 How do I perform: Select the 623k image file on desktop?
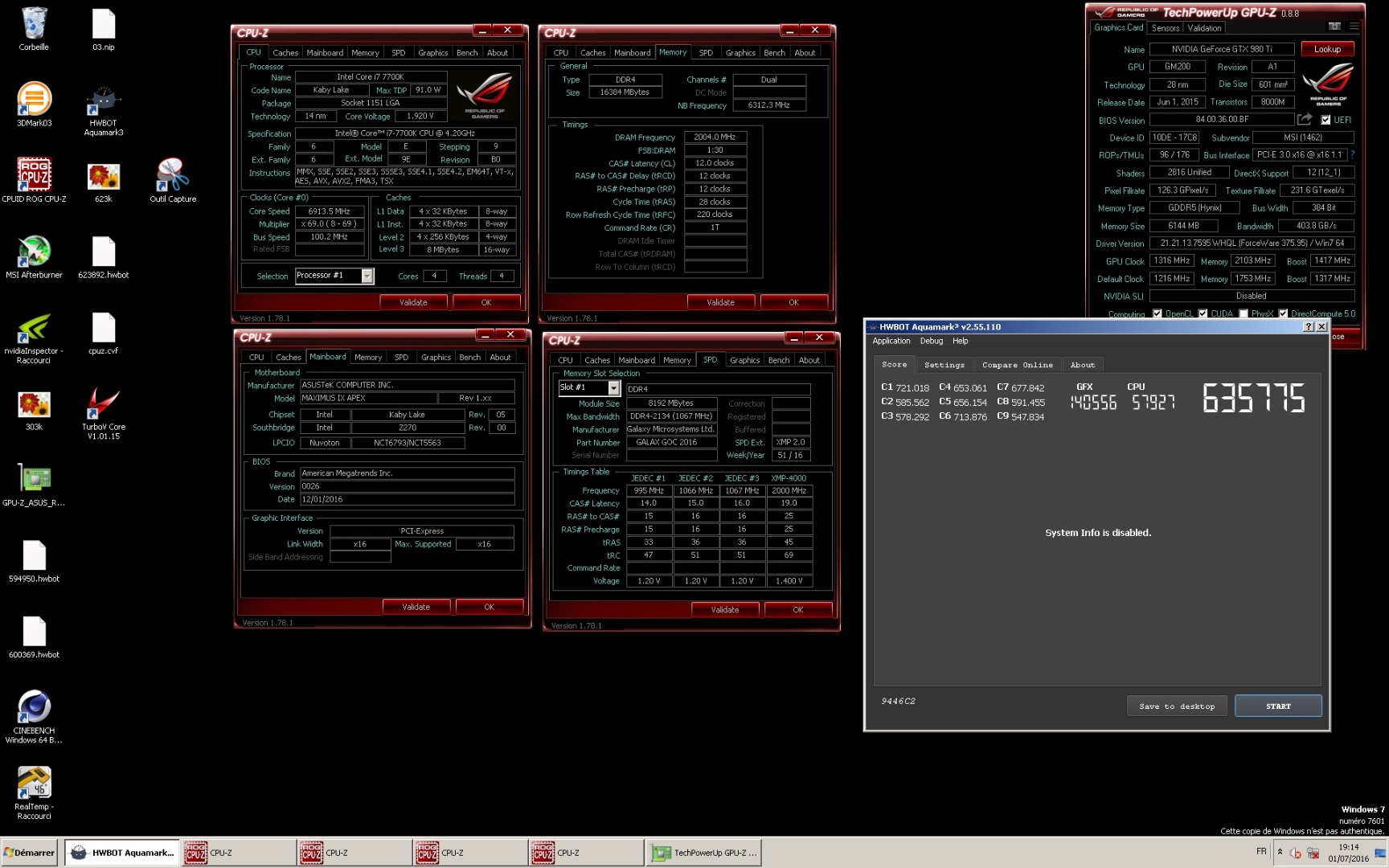click(104, 181)
